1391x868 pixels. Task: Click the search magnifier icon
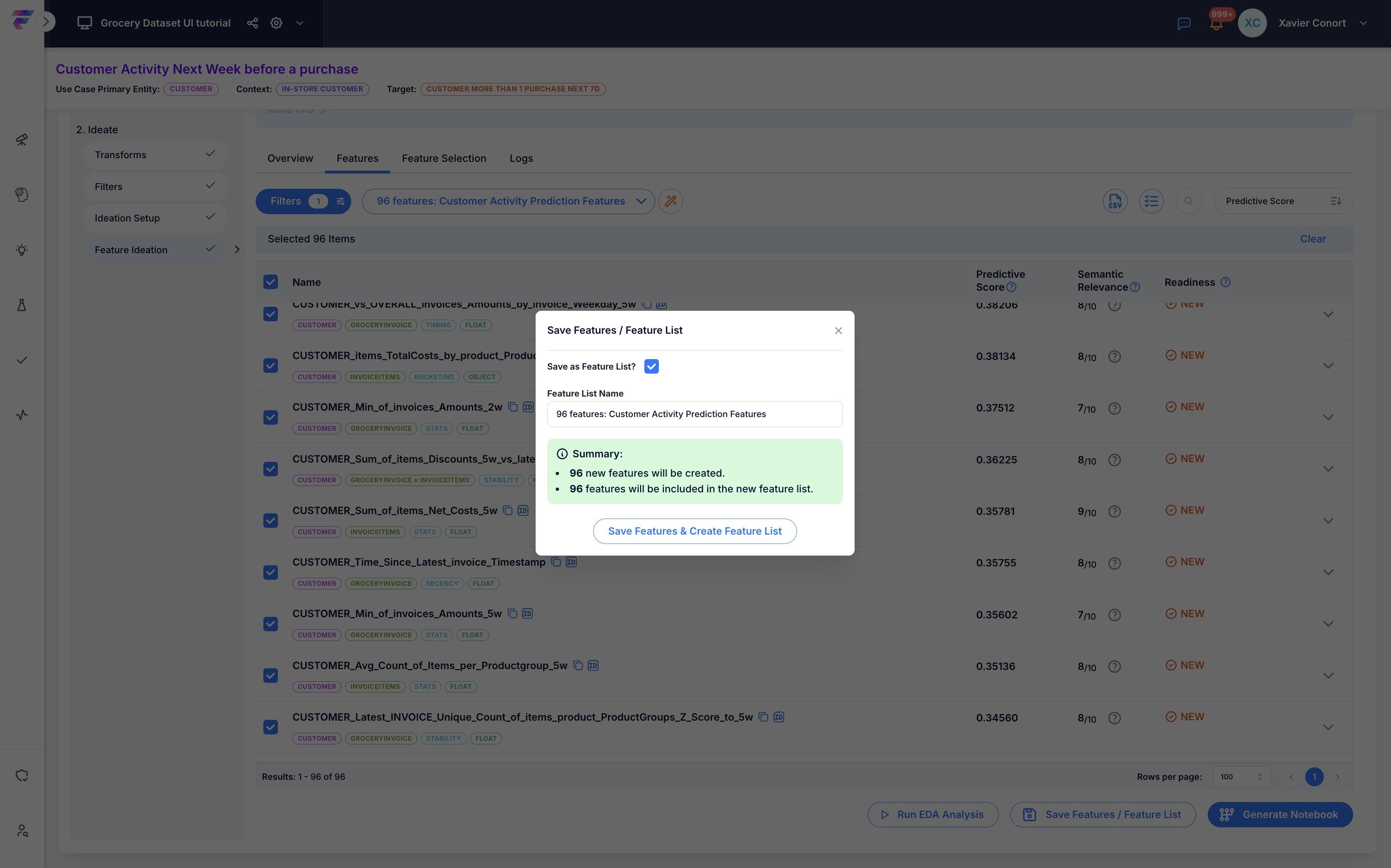1188,201
